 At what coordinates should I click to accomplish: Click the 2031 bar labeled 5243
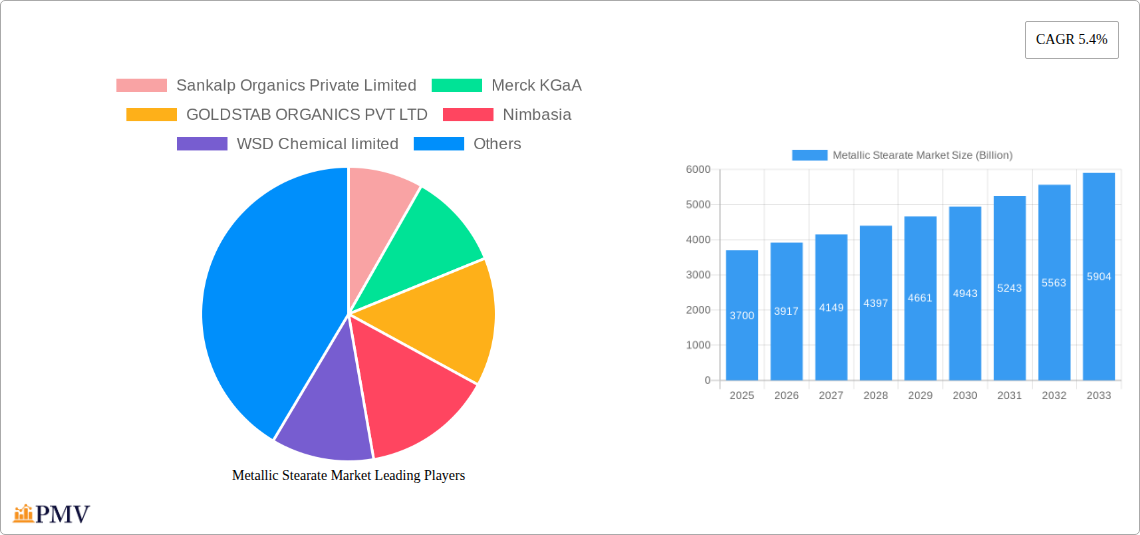tap(1010, 288)
